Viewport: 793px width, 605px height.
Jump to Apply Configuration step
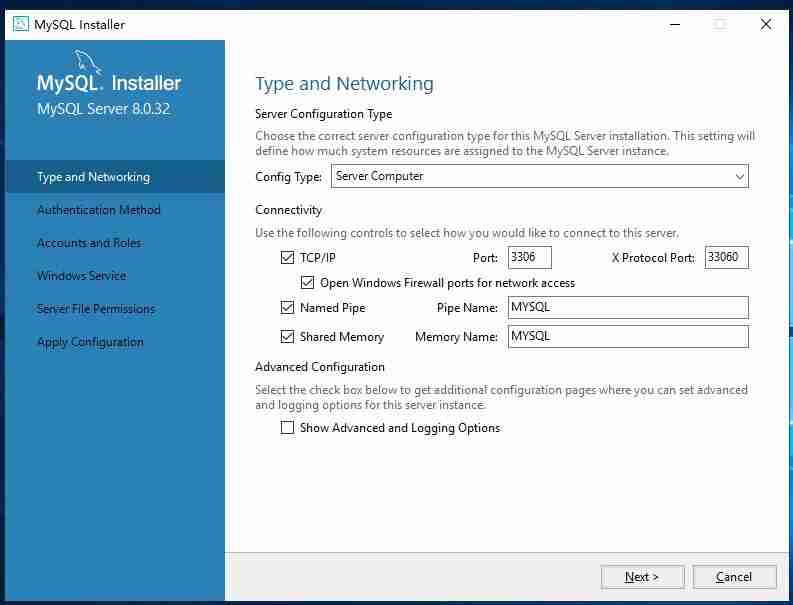coord(90,342)
